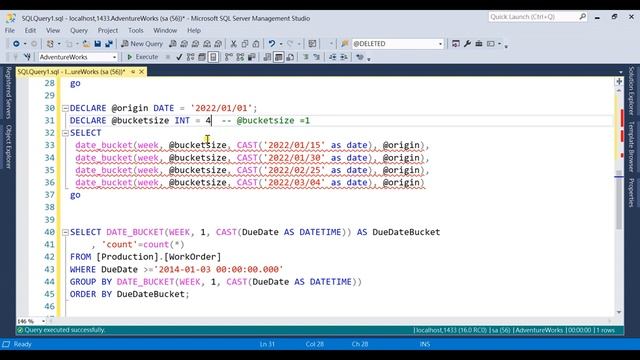Click the Paste icon

pyautogui.click(x=256, y=44)
